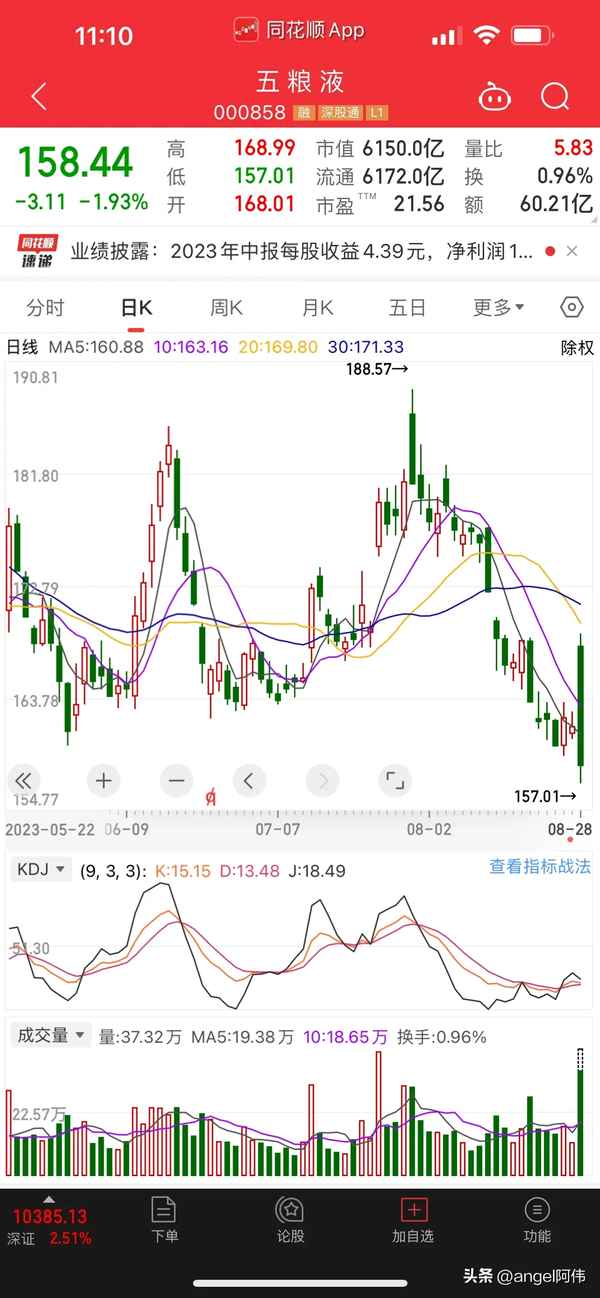Open the robot assistant icon

coord(493,97)
